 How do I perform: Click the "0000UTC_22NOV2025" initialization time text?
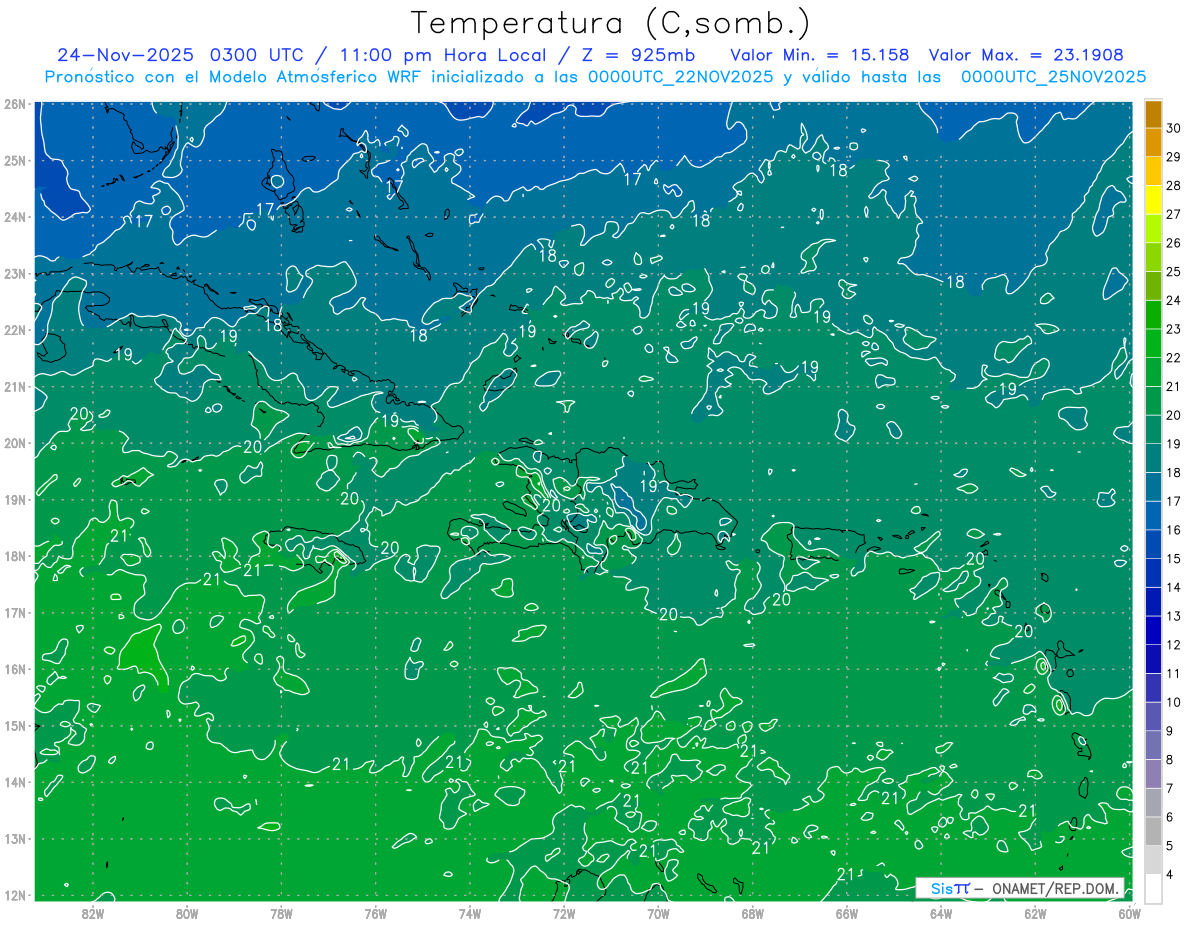(681, 76)
